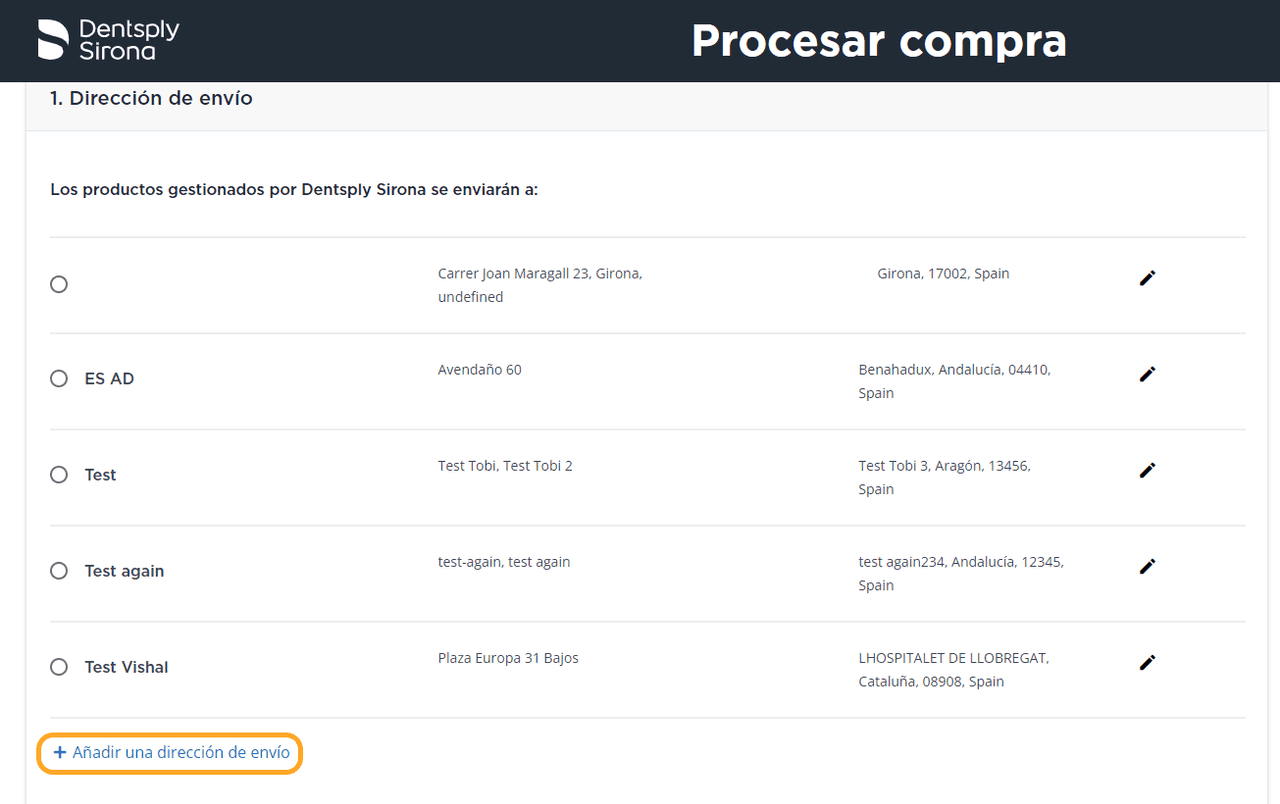The image size is (1280, 804).
Task: Choose the ES AD radio button
Action: tap(59, 379)
